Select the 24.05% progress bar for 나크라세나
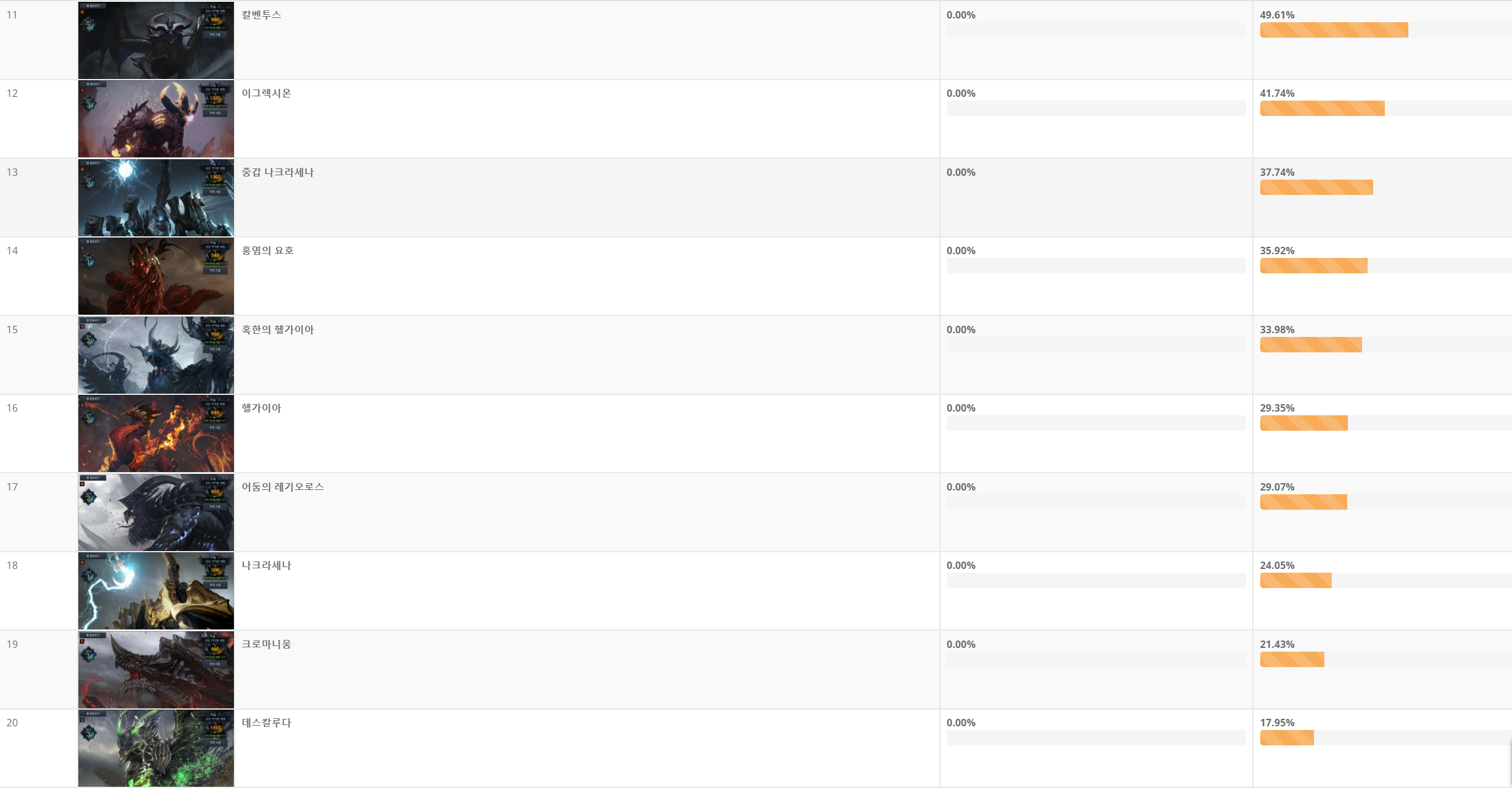The image size is (1512, 788). pos(1295,580)
